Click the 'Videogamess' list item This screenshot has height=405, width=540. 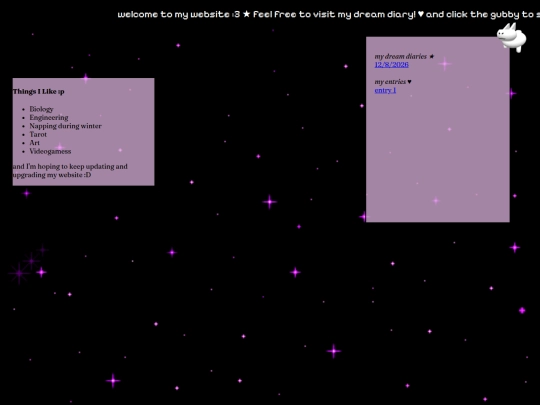pos(50,151)
